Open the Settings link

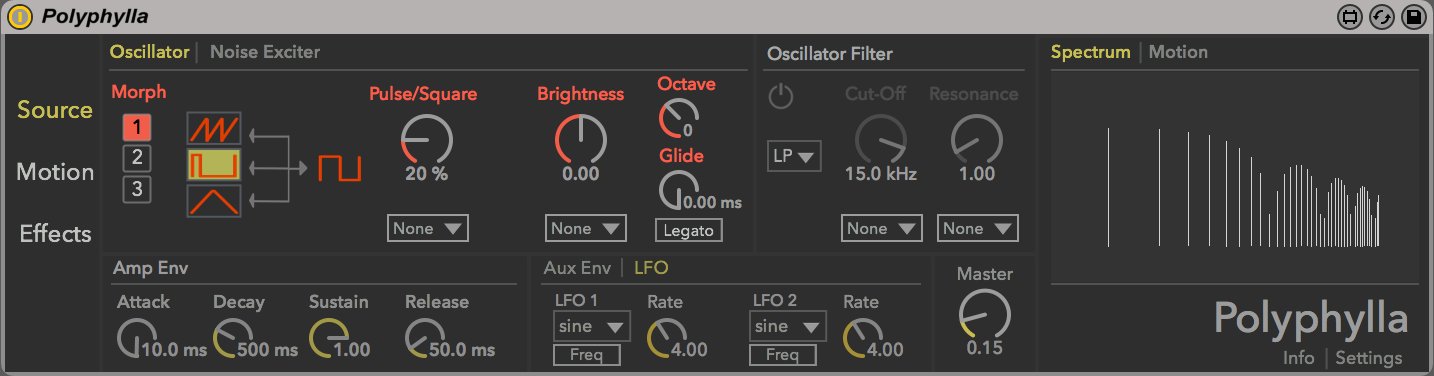[x=1369, y=358]
